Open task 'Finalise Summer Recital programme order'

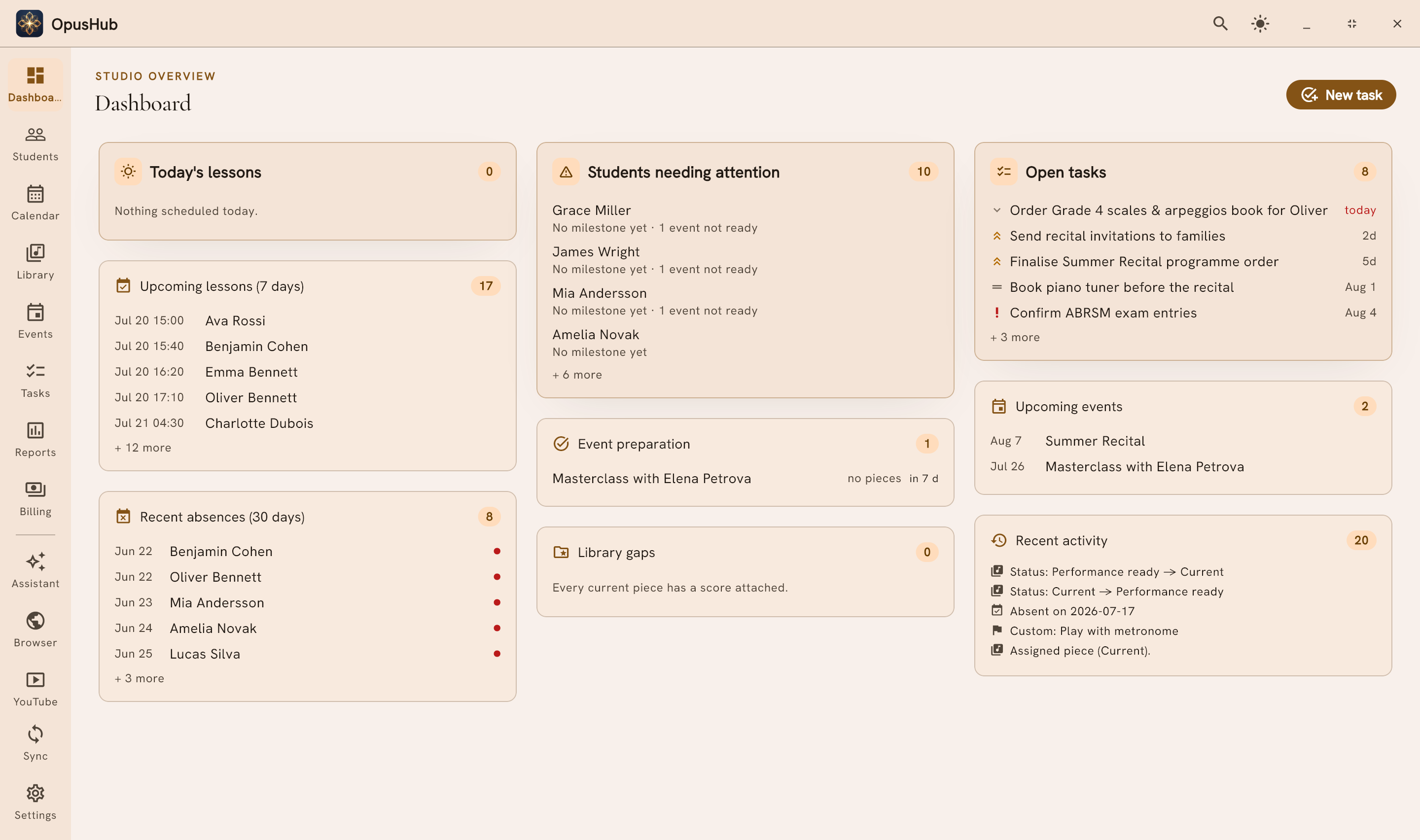click(1183, 261)
